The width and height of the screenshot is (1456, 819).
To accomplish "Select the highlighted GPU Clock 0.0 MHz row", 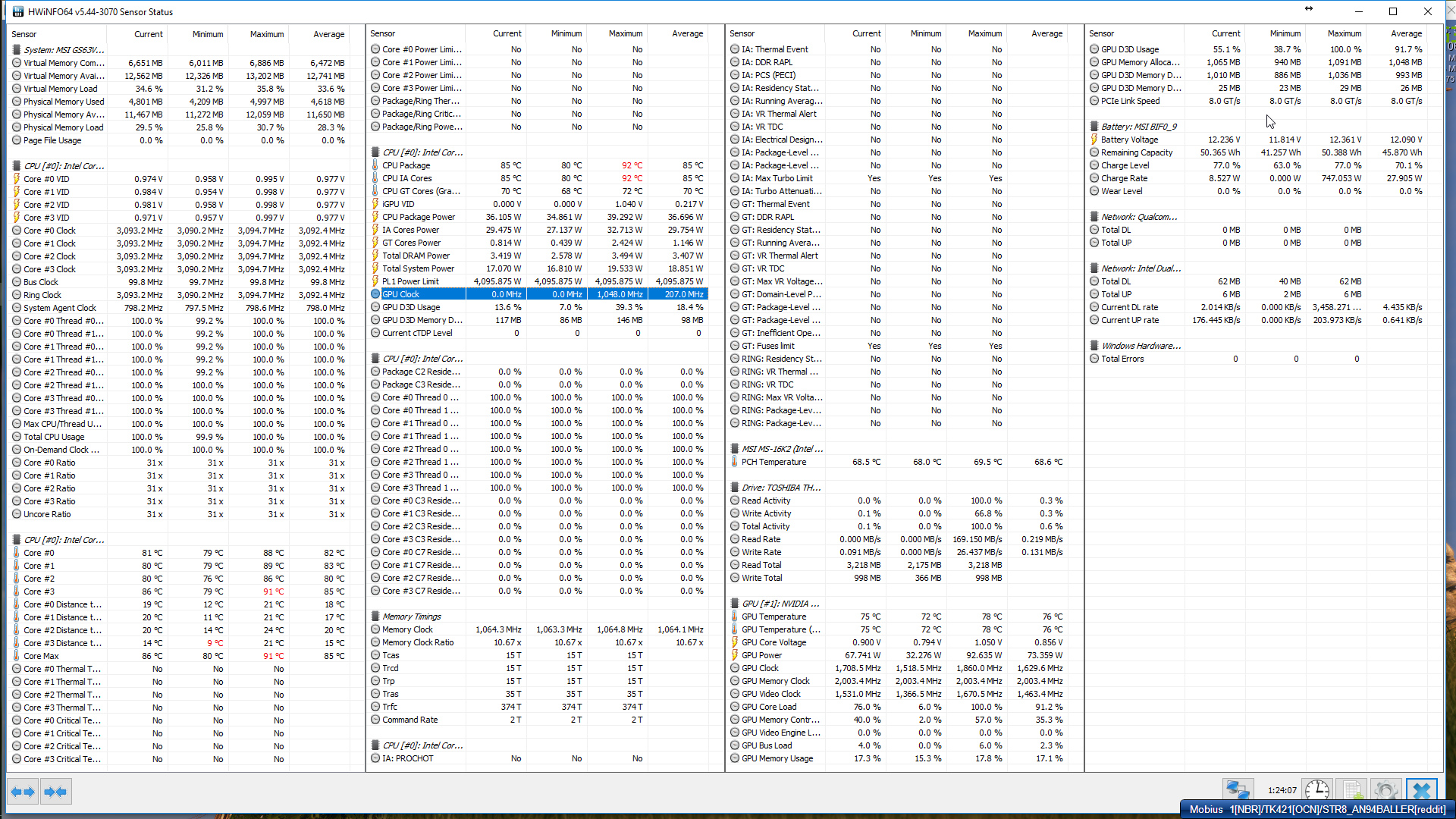I will coord(538,294).
